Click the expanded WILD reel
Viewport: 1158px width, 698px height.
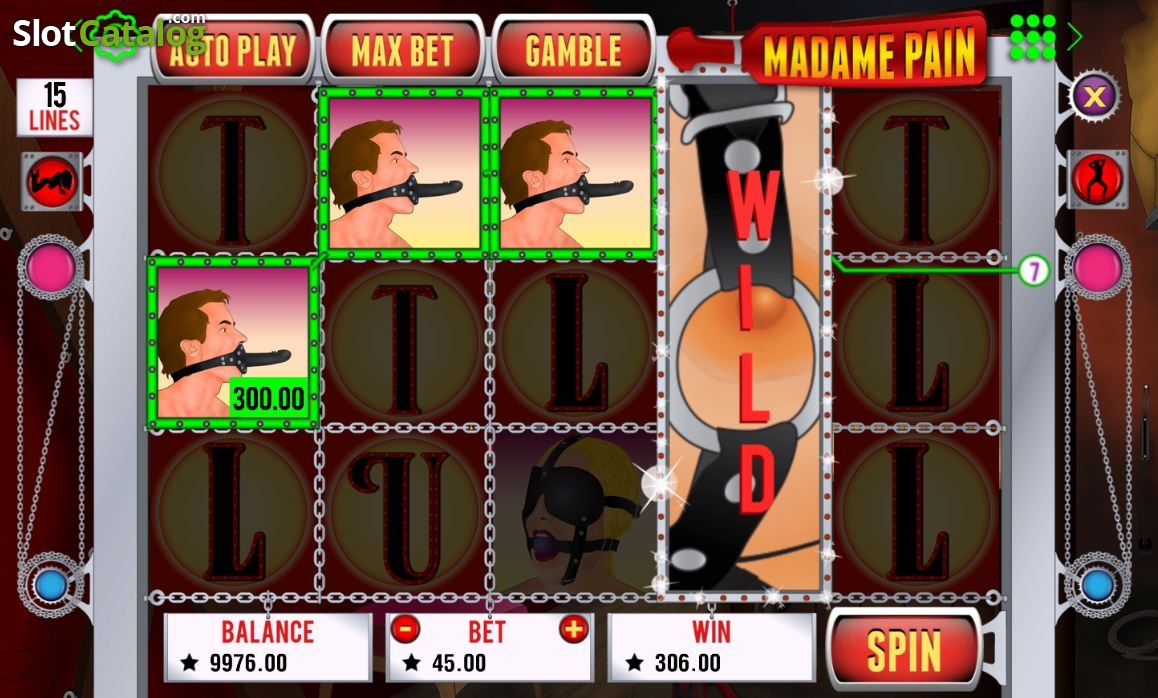[x=746, y=338]
